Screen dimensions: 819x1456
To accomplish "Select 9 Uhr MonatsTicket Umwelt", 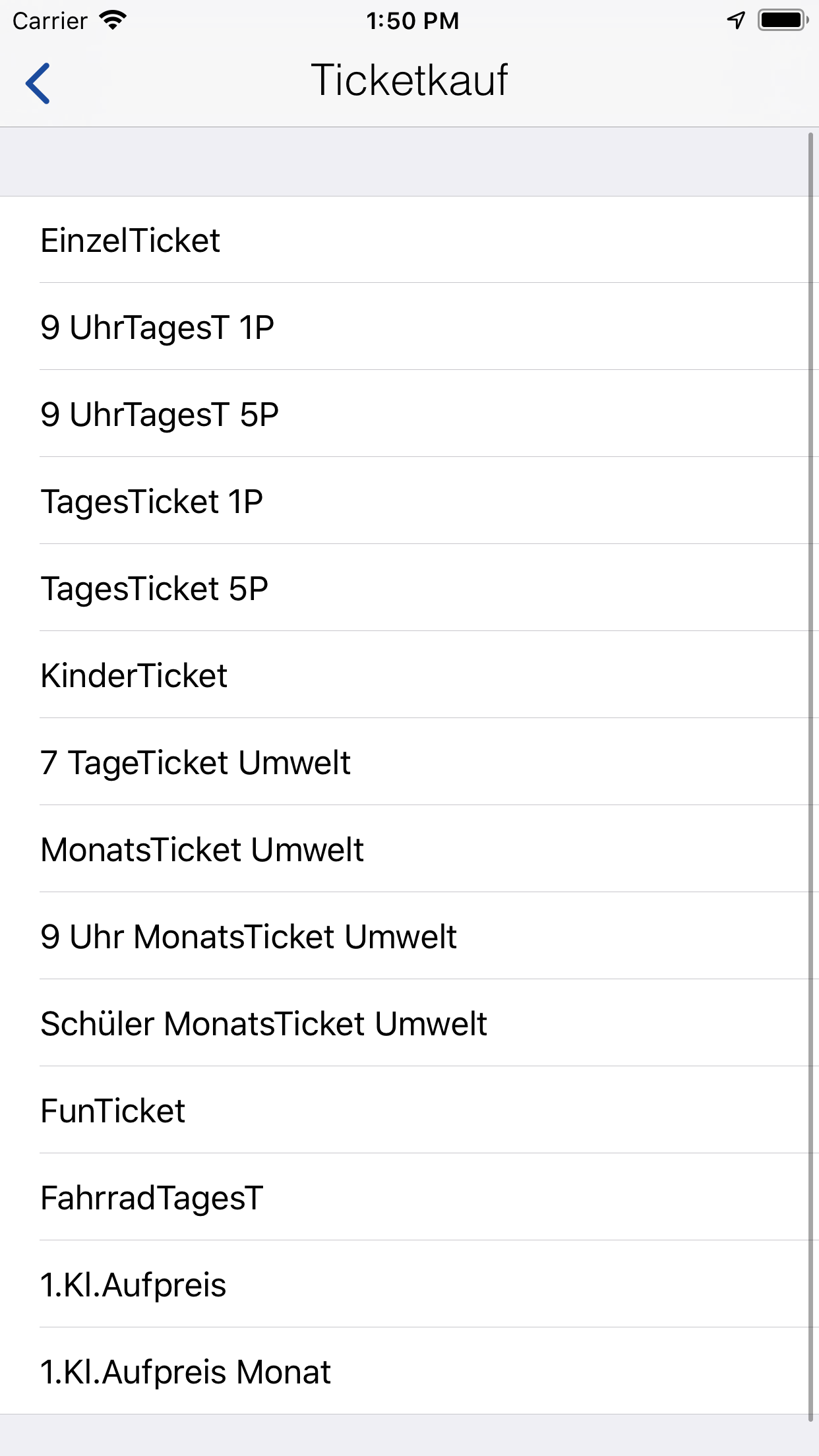I will pos(409,936).
